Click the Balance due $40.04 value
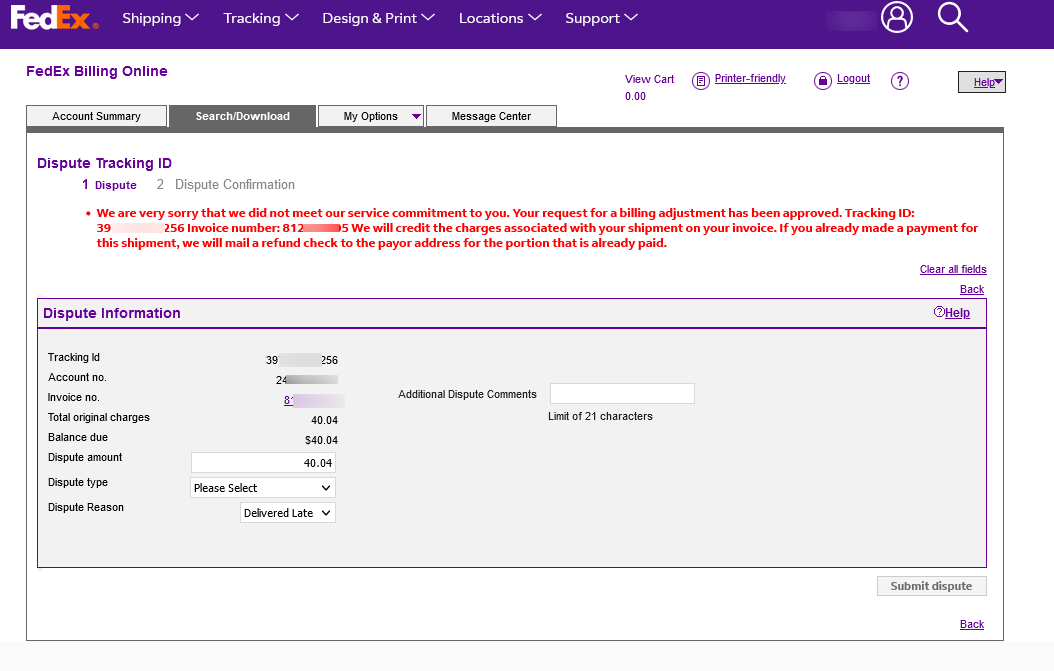 click(321, 440)
